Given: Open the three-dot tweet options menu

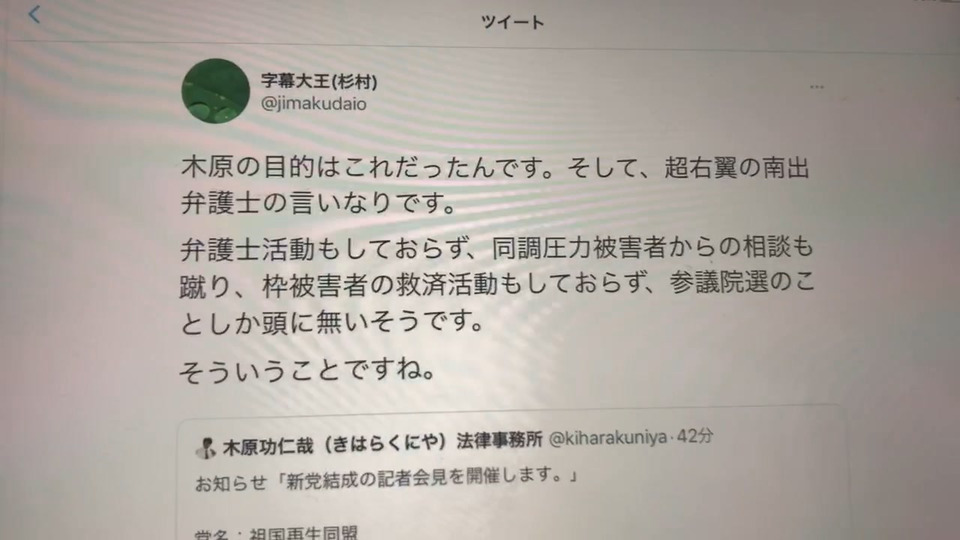Looking at the screenshot, I should [817, 88].
